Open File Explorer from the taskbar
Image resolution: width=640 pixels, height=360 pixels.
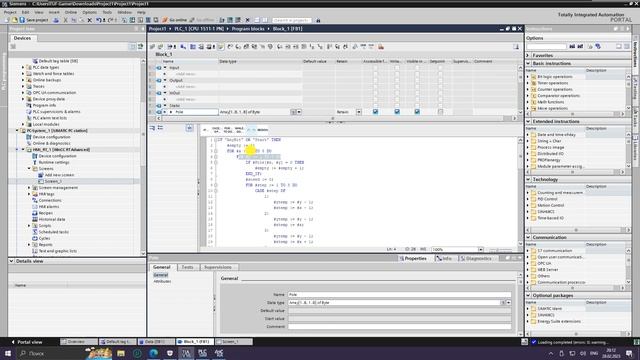[x=121, y=353]
